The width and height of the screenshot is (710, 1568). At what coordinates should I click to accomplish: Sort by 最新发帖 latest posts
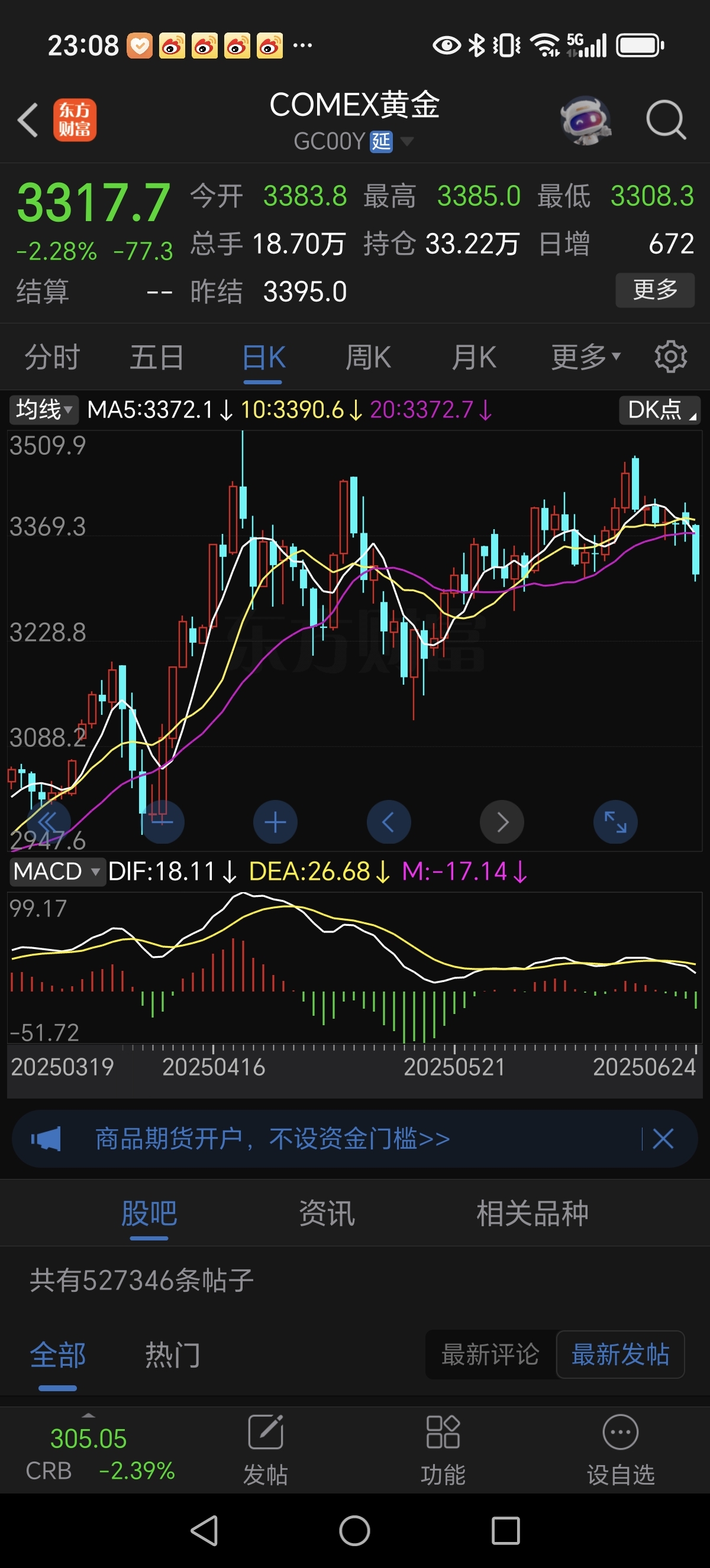click(x=621, y=1355)
